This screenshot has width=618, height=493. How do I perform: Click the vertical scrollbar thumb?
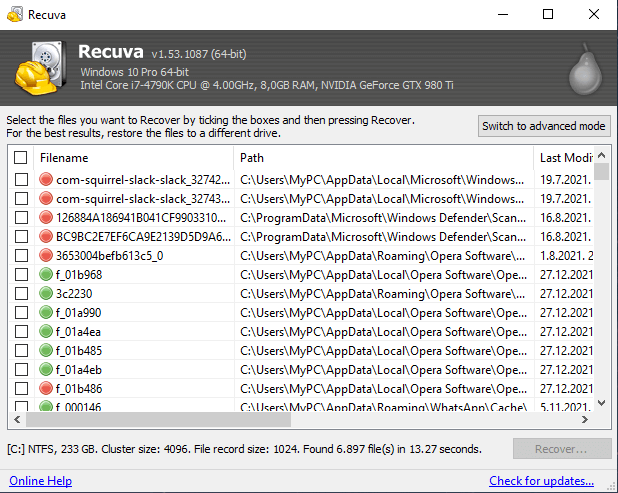[x=601, y=172]
